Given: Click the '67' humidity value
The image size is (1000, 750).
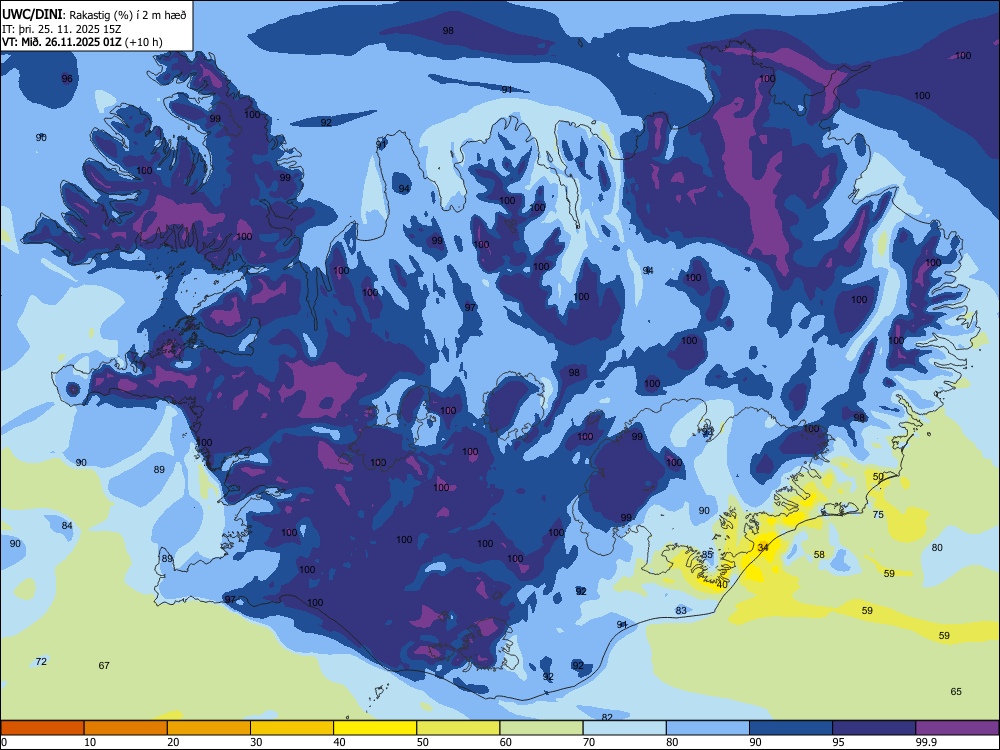Looking at the screenshot, I should point(104,665).
